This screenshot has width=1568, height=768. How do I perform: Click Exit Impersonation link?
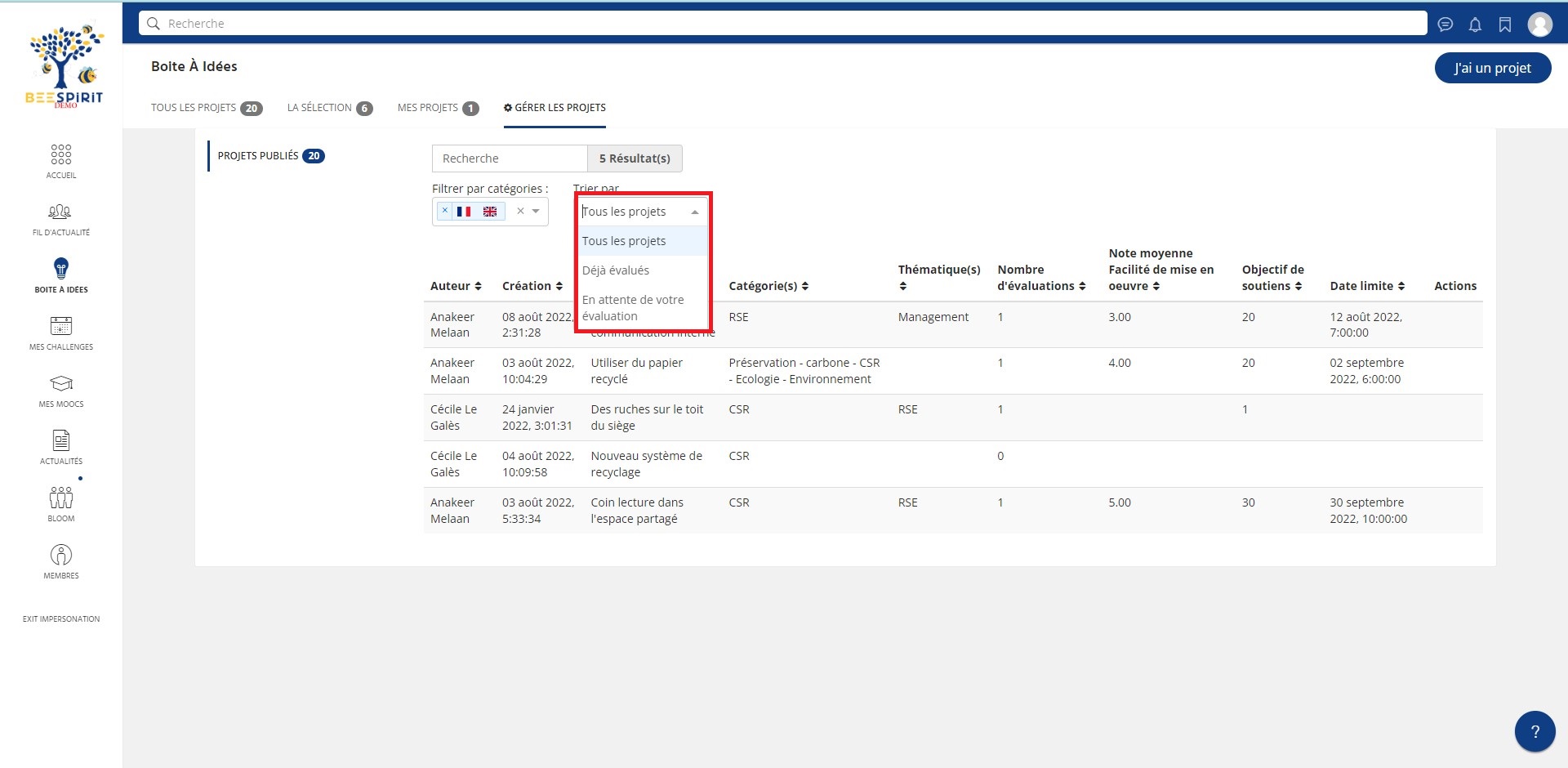61,618
